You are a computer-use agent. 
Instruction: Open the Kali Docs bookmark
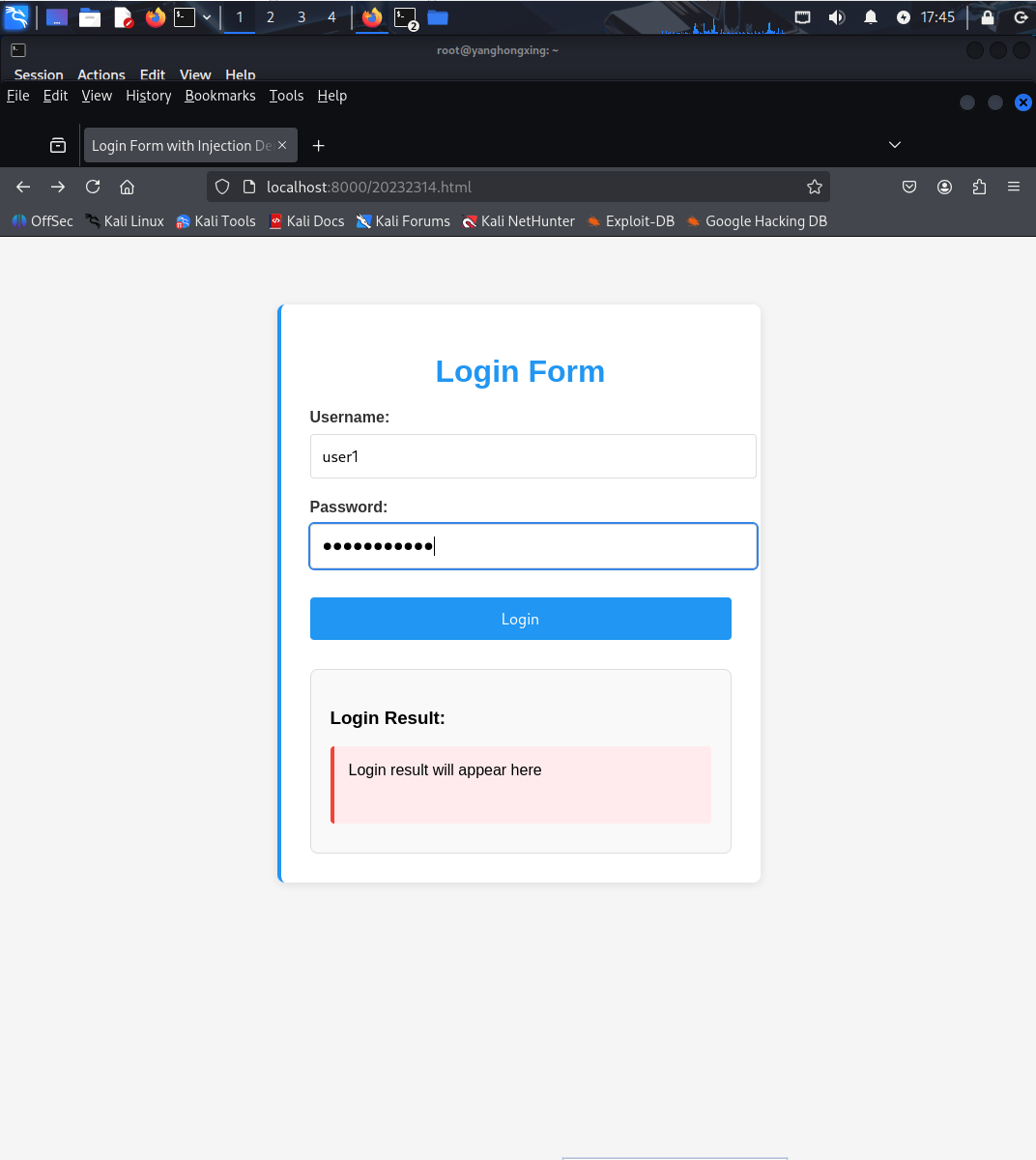(x=306, y=221)
